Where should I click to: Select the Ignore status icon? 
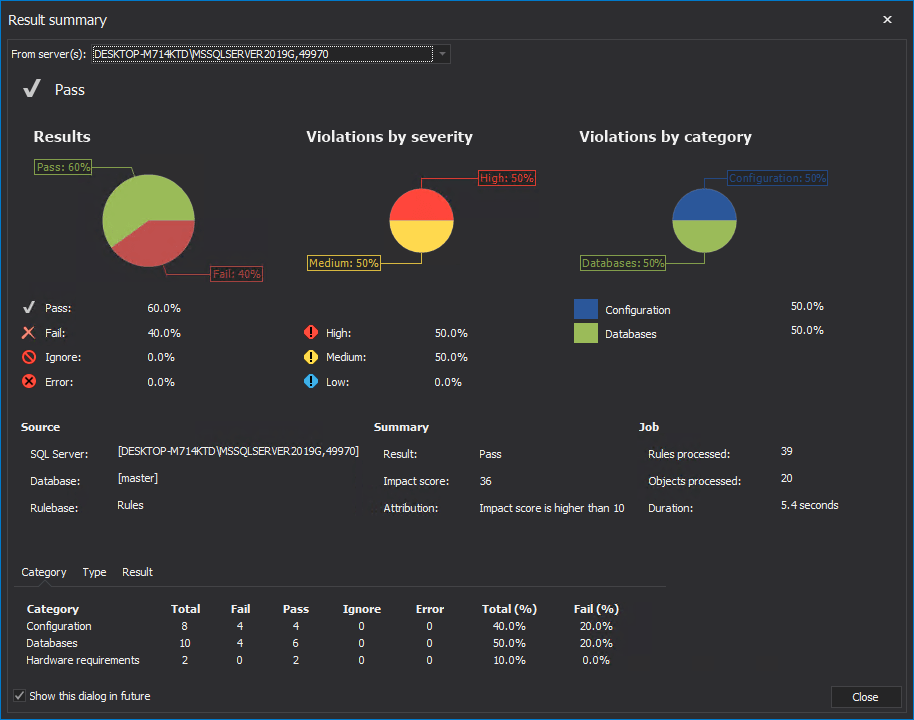pyautogui.click(x=30, y=357)
